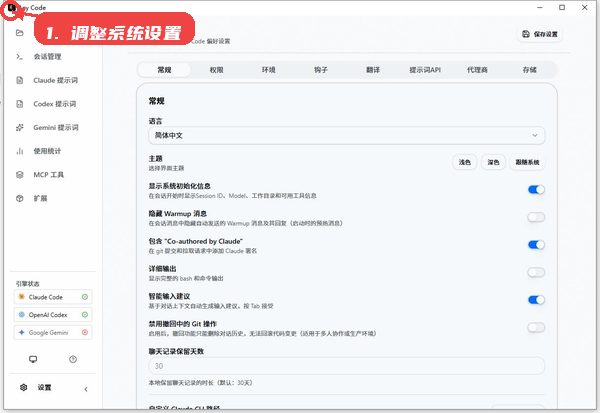600x413 pixels.
Task: Click the terminal icon beside 会话管理
Action: 20,57
